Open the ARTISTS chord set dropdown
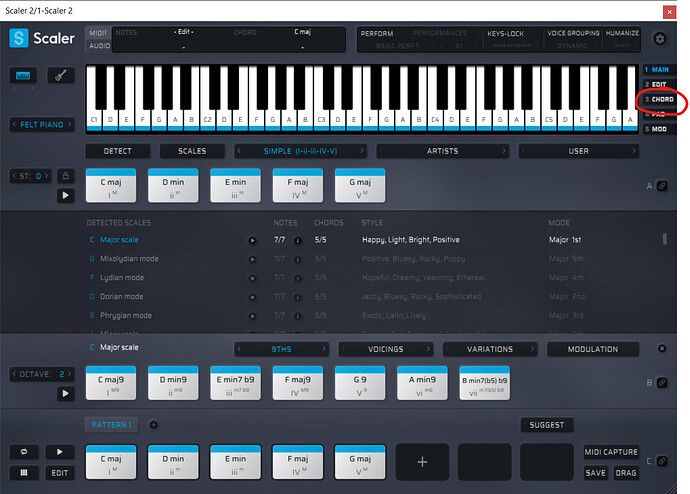Viewport: 690px width, 494px height. point(442,151)
